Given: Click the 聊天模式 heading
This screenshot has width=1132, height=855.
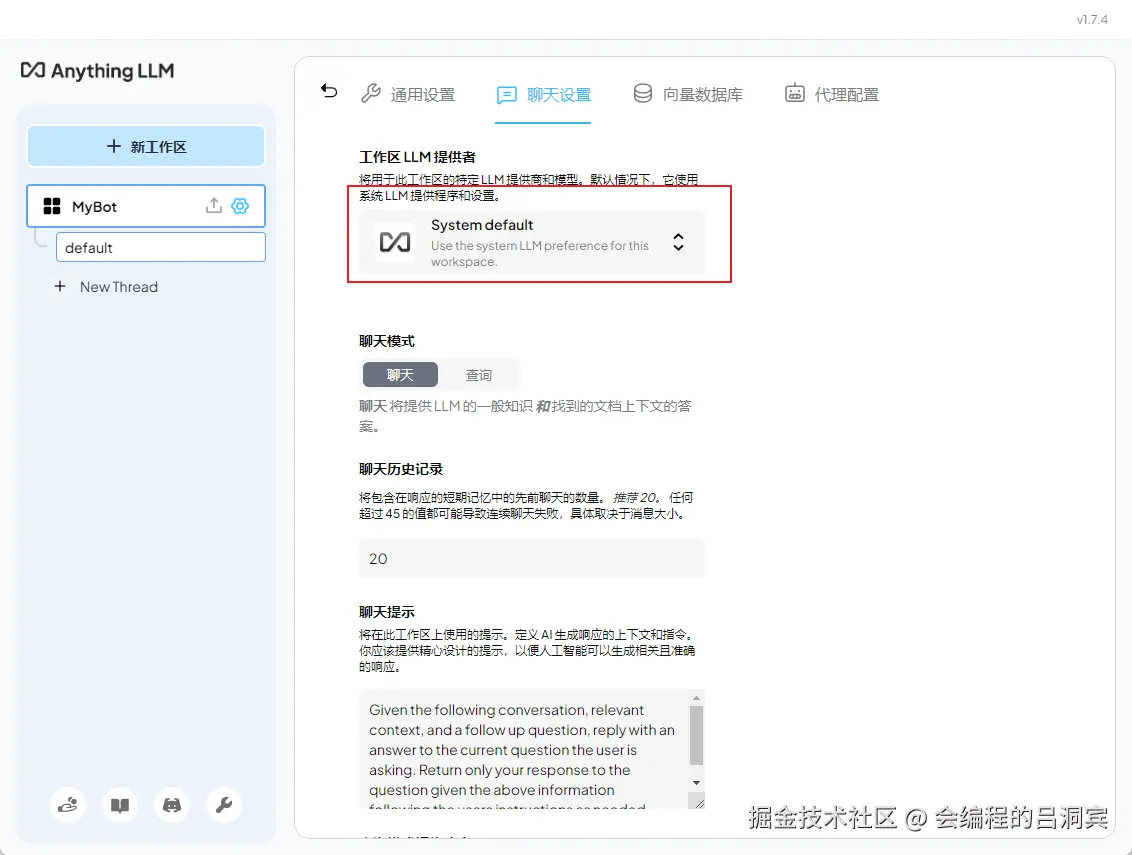Looking at the screenshot, I should (x=387, y=341).
